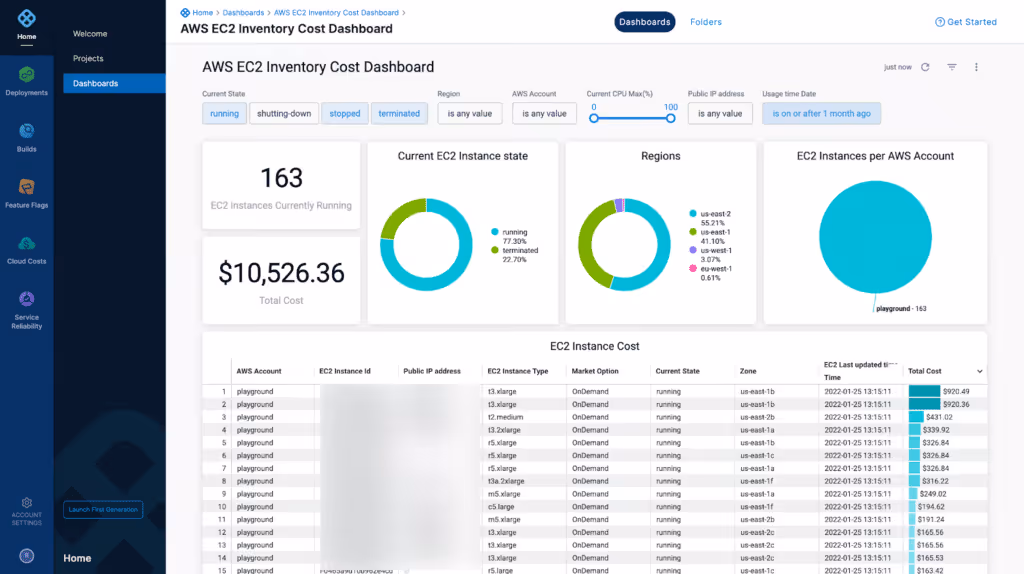Viewport: 1024px width, 574px height.
Task: Click the Get Started help icon
Action: point(940,22)
